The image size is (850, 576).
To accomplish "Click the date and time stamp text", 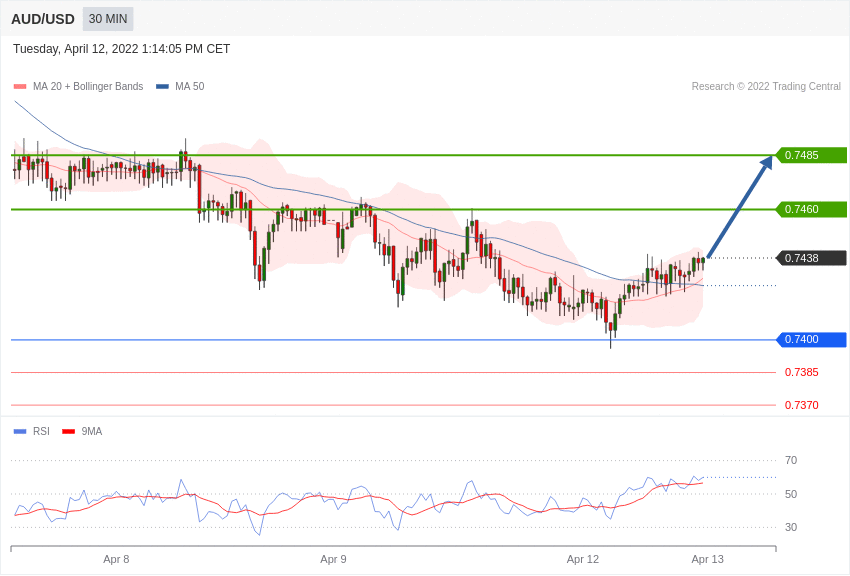I will pos(121,49).
